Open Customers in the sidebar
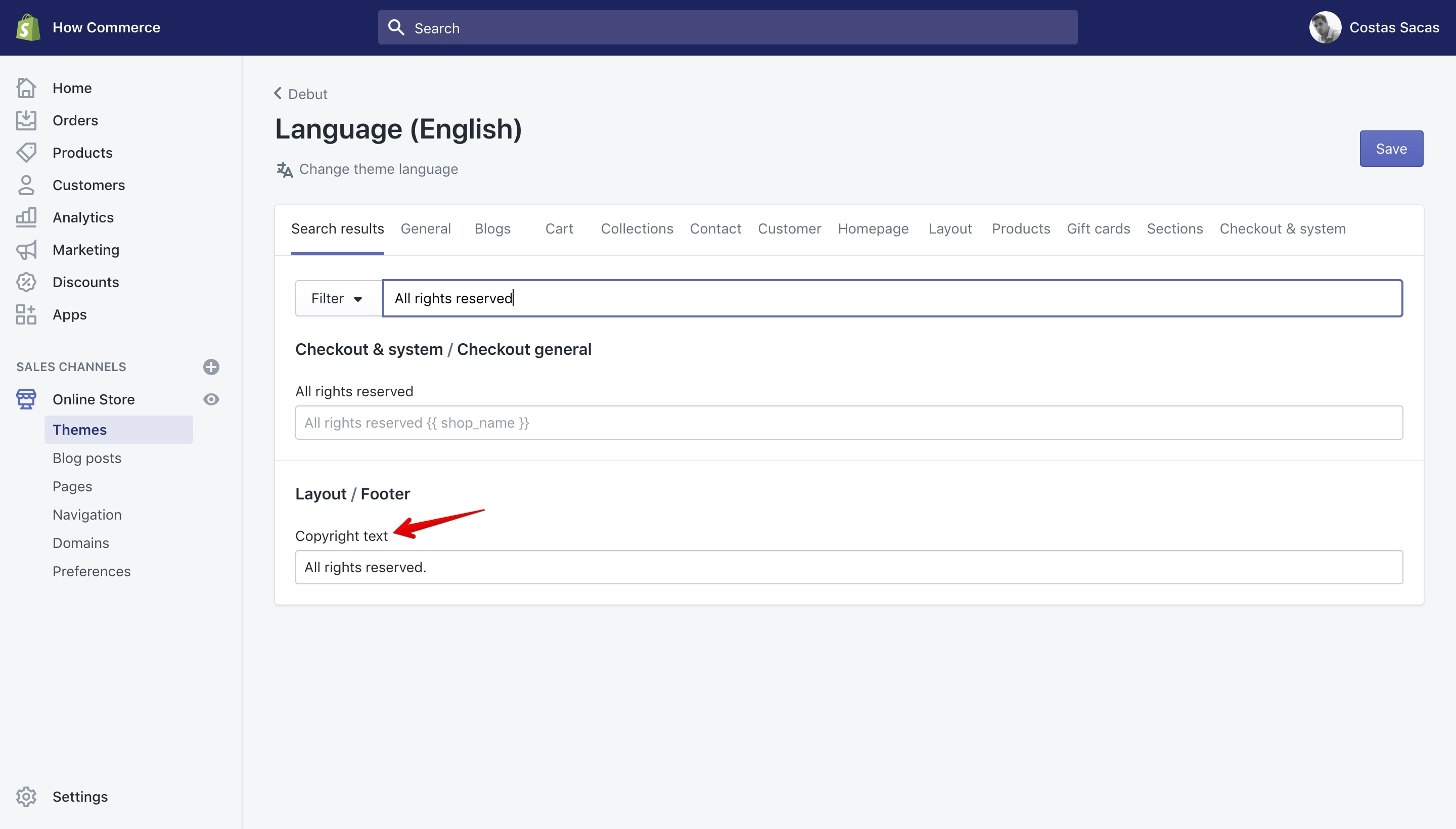This screenshot has width=1456, height=829. pyautogui.click(x=88, y=185)
